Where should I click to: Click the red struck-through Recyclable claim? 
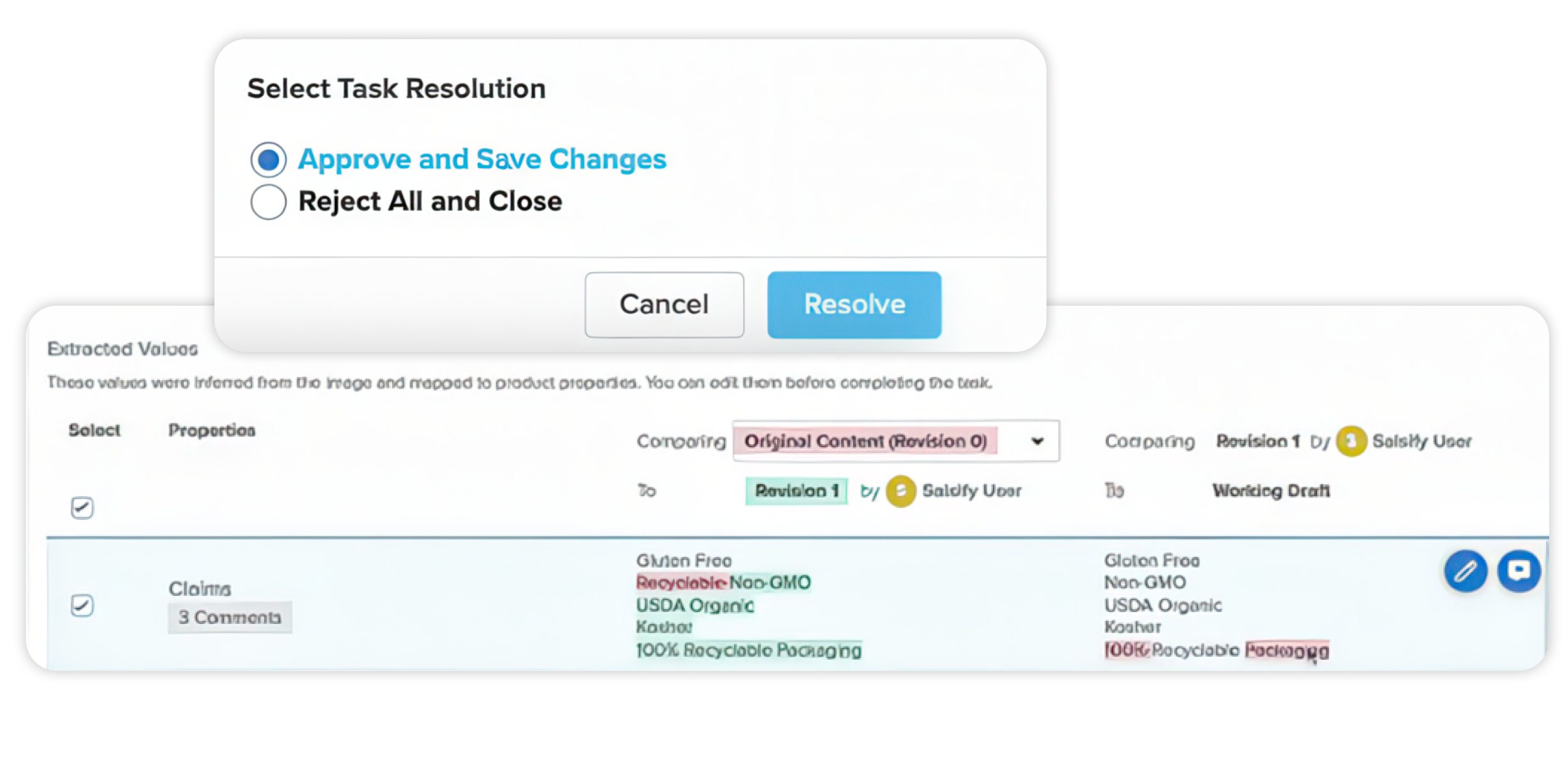(x=681, y=583)
